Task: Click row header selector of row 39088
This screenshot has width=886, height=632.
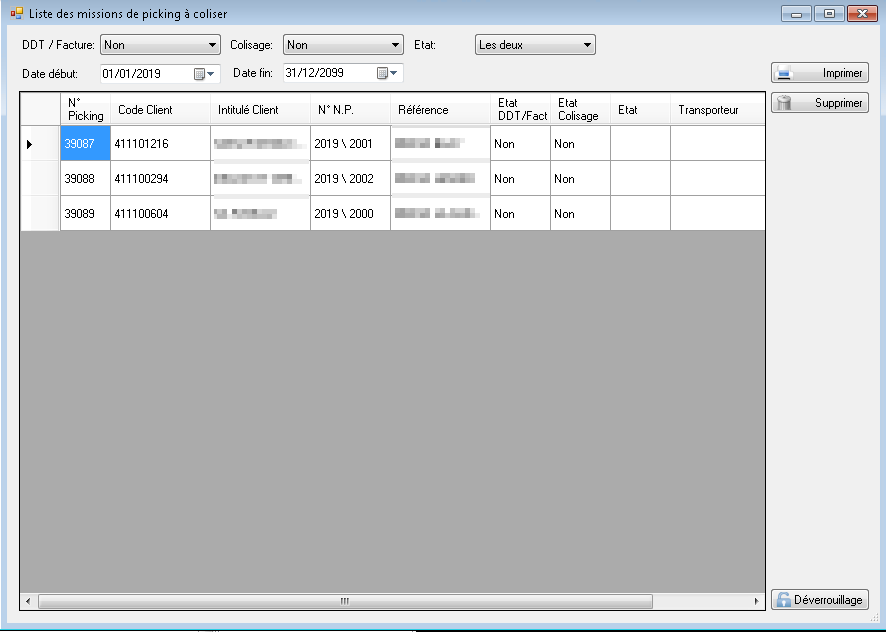Action: (x=40, y=179)
